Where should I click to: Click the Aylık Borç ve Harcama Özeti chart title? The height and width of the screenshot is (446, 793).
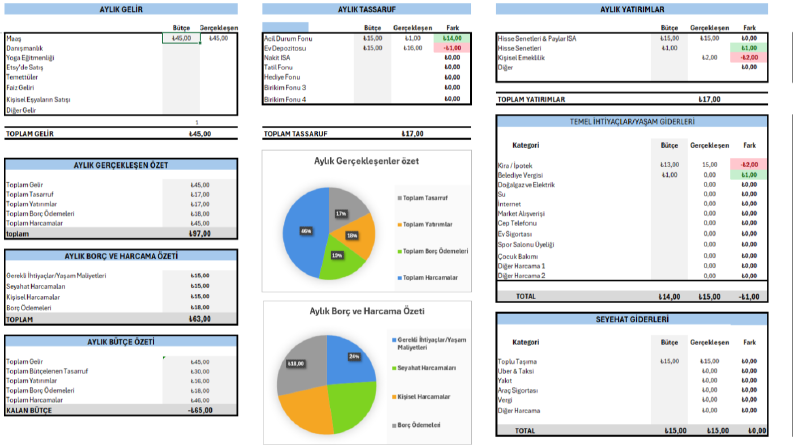[367, 311]
